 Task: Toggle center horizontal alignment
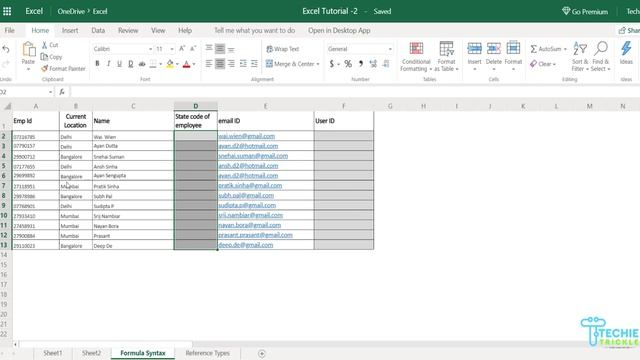pos(220,64)
